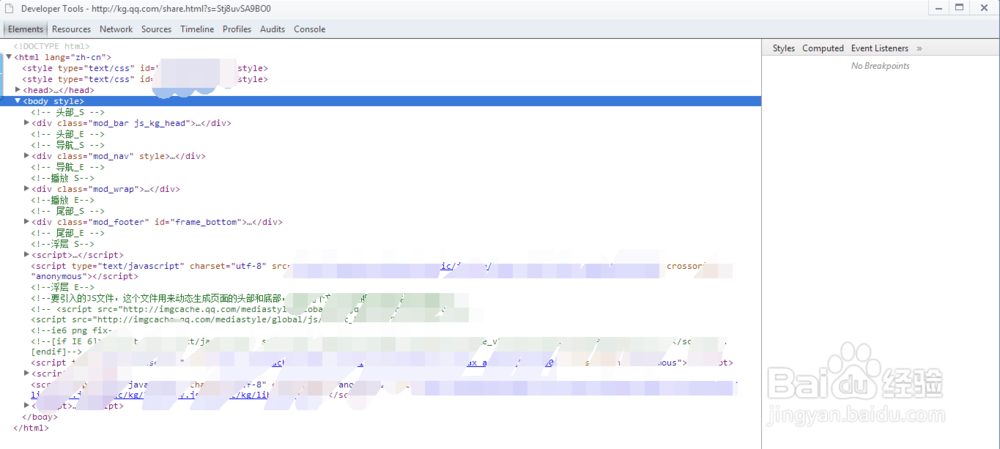The image size is (1000, 449).
Task: Select the 浮层 S comment line
Action: tap(62, 244)
